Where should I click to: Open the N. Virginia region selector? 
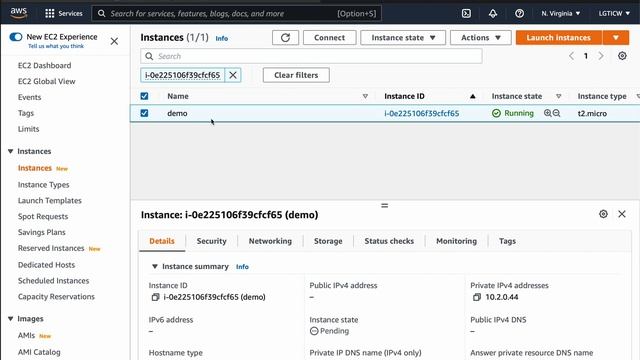(x=560, y=13)
